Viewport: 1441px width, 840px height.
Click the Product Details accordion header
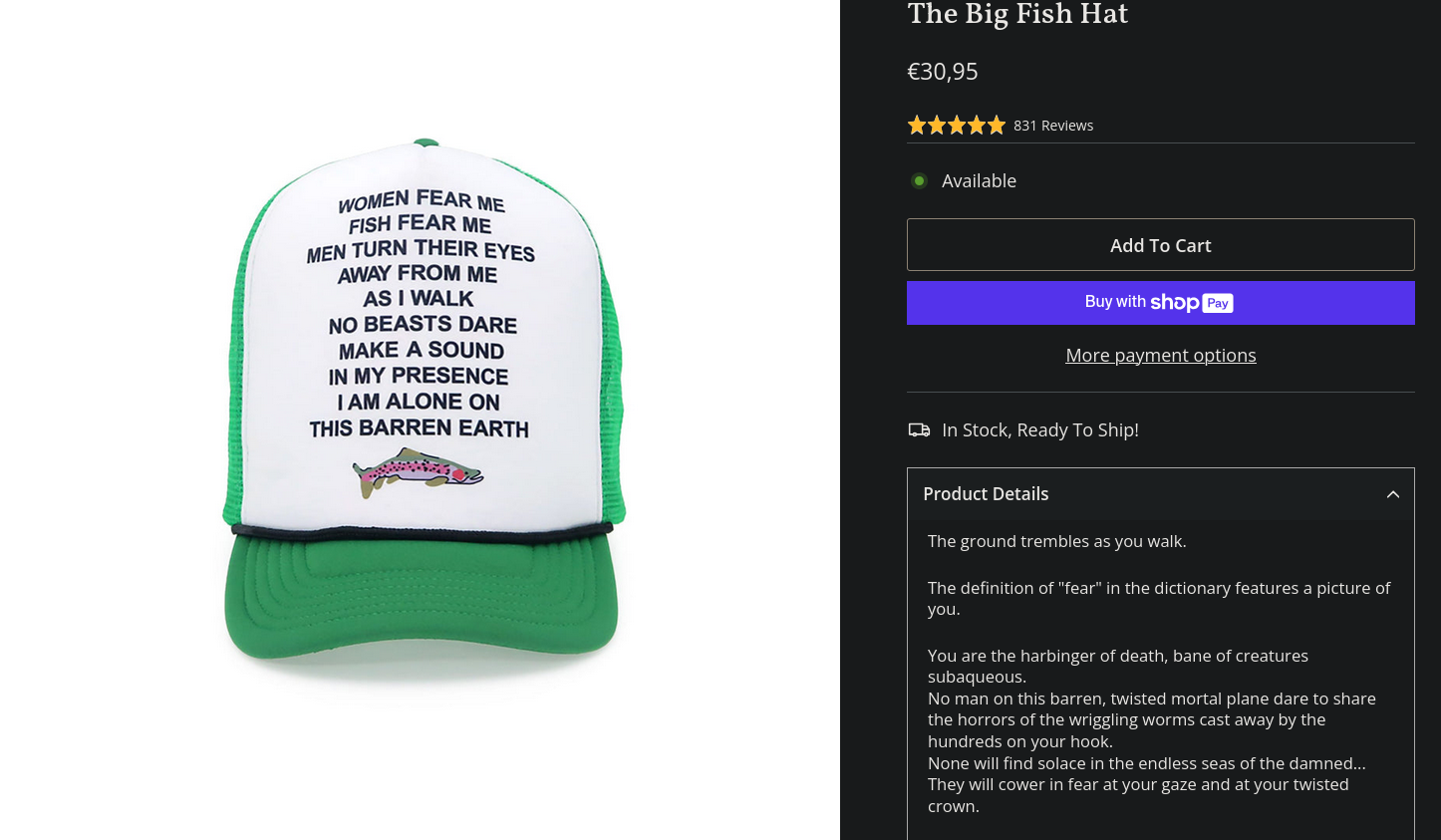1161,494
